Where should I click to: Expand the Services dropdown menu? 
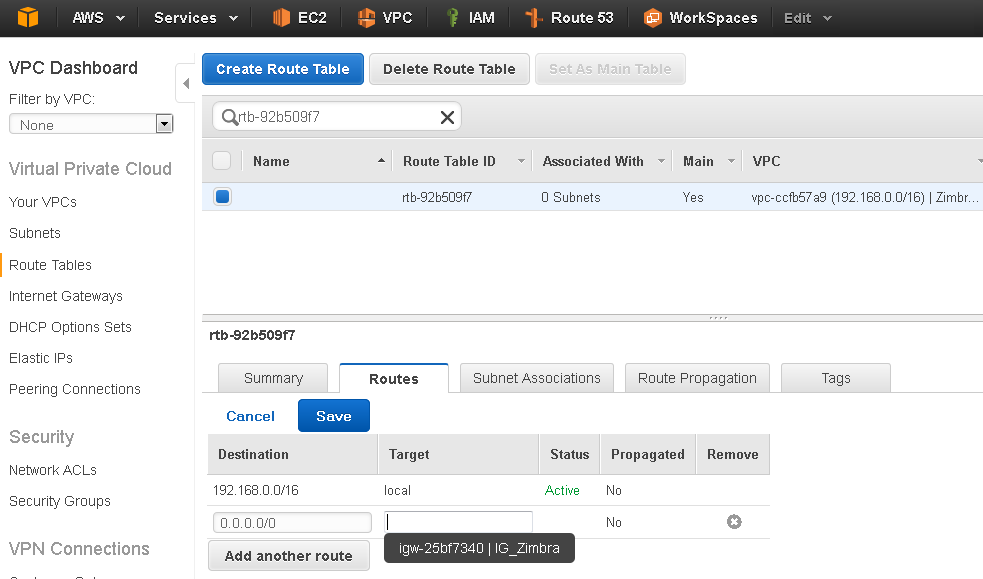pos(196,18)
